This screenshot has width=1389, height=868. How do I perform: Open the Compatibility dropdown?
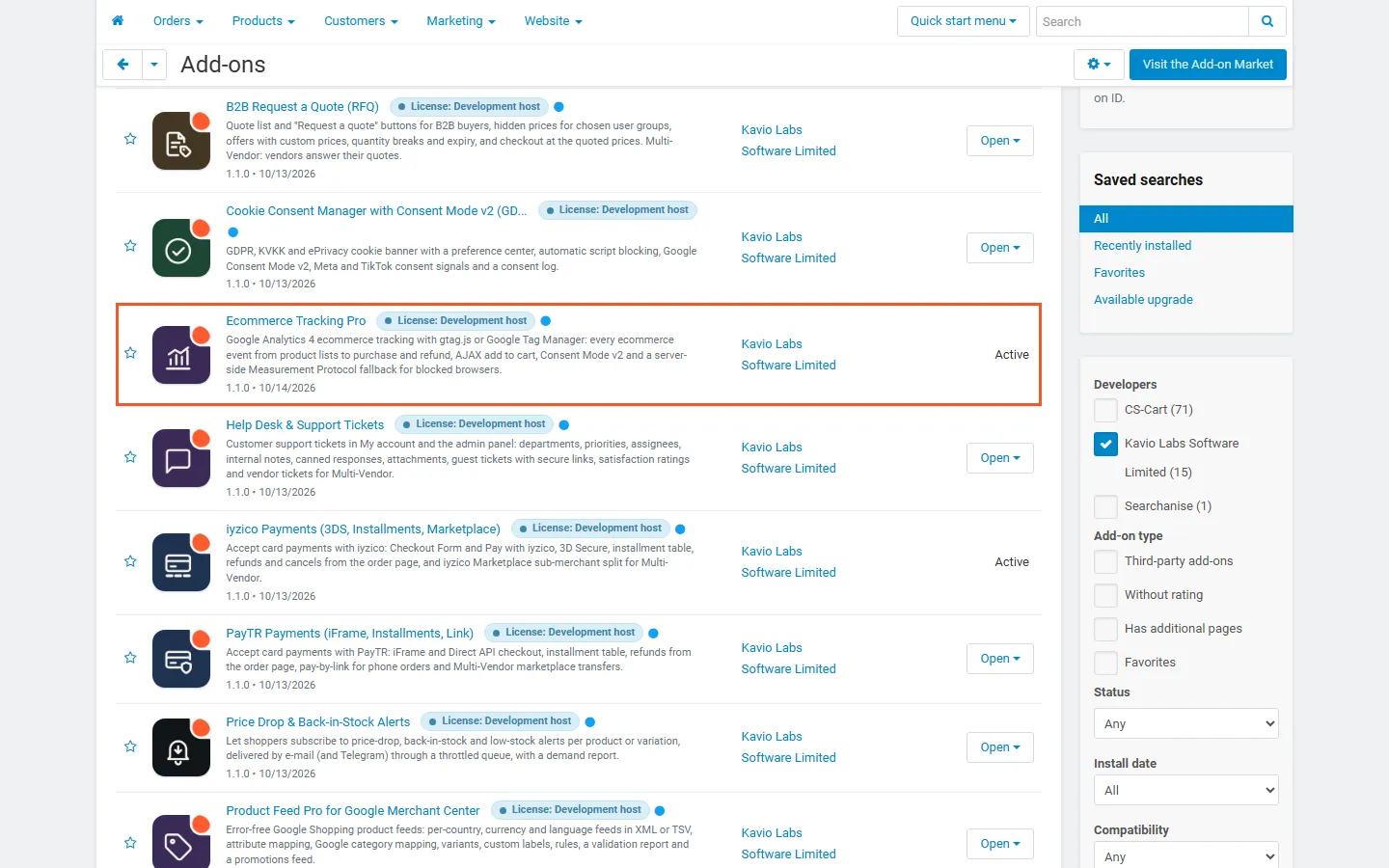point(1186,856)
